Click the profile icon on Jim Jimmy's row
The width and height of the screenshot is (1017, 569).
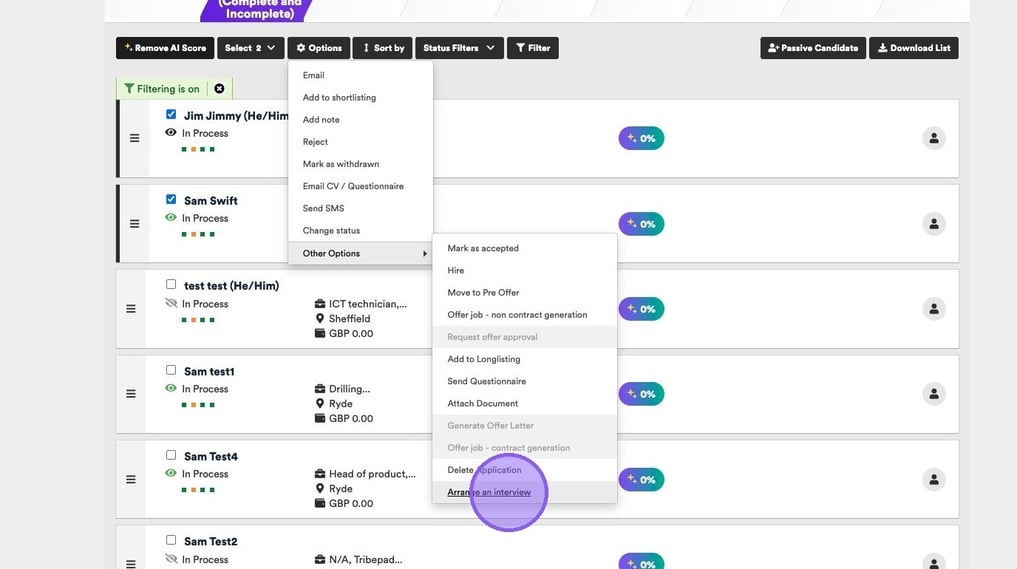[x=933, y=139]
